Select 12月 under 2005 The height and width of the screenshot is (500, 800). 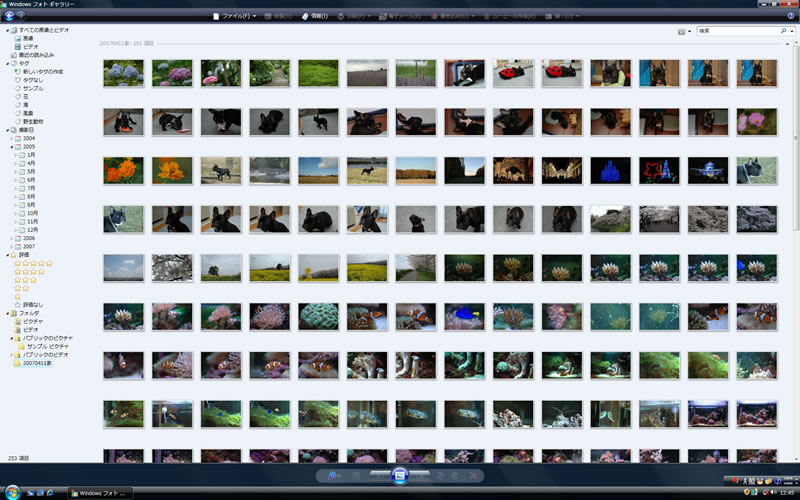pyautogui.click(x=32, y=230)
